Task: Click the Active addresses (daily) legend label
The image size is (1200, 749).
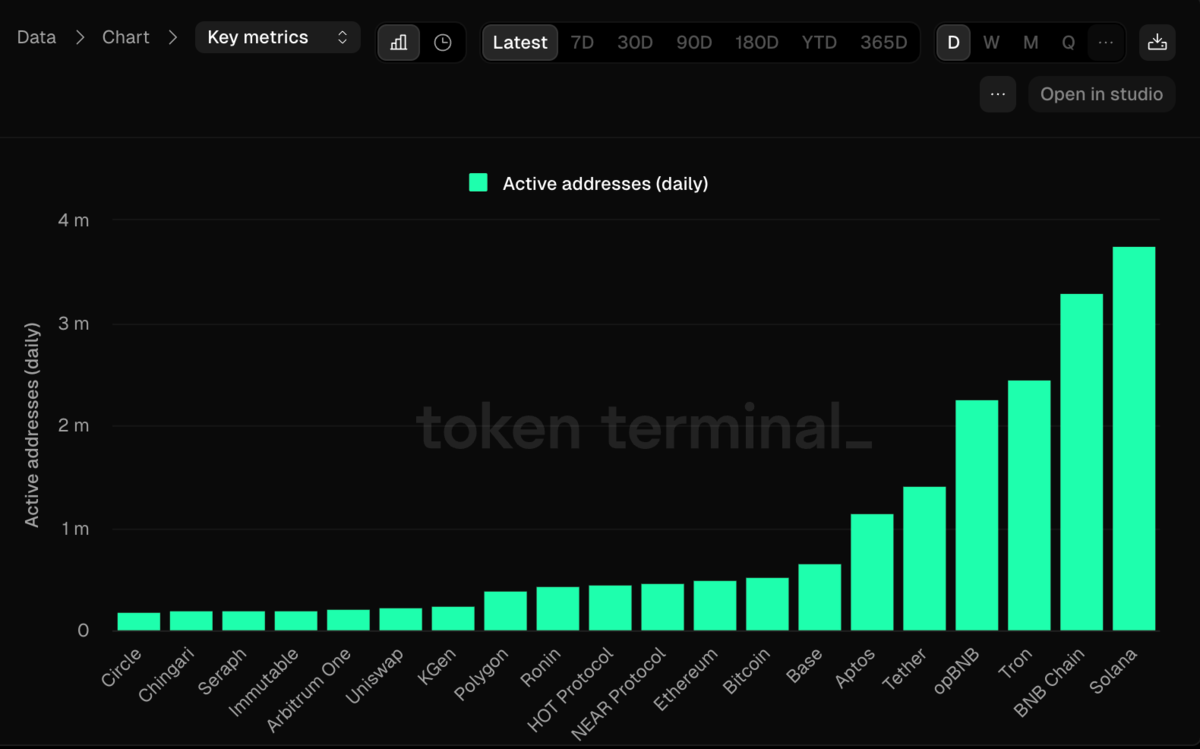Action: 605,183
